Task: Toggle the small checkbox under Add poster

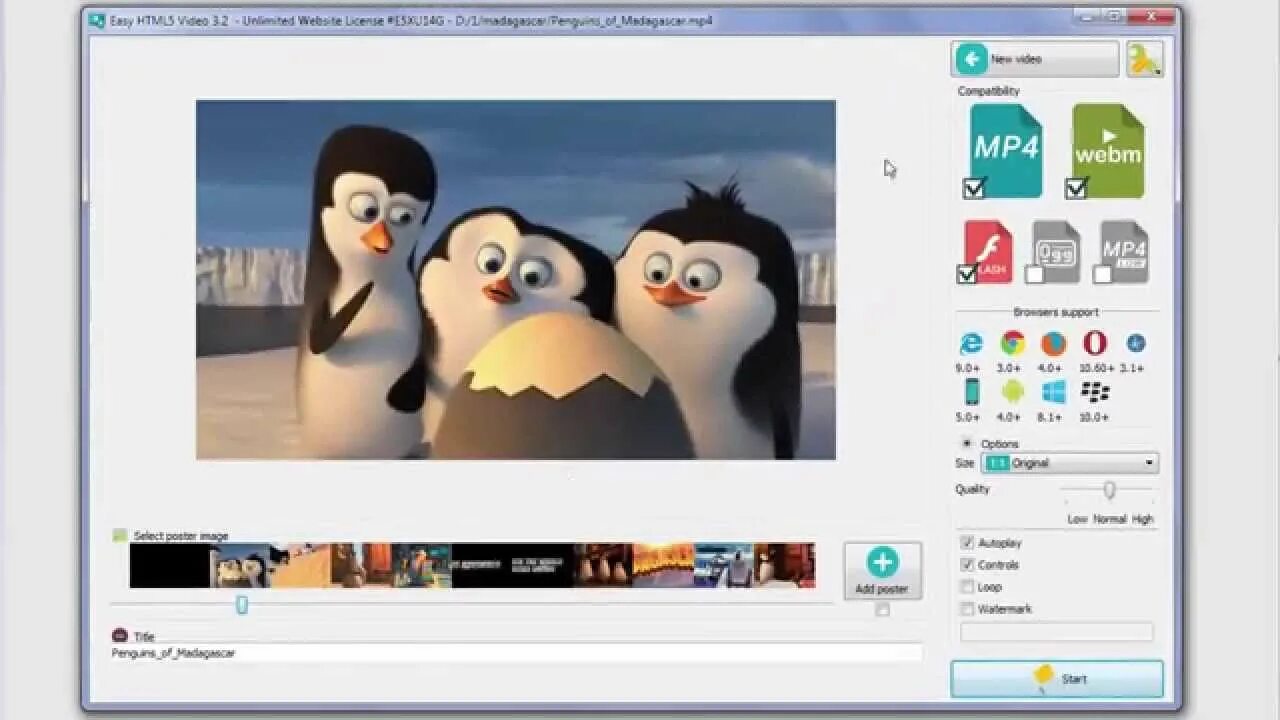Action: click(x=882, y=610)
